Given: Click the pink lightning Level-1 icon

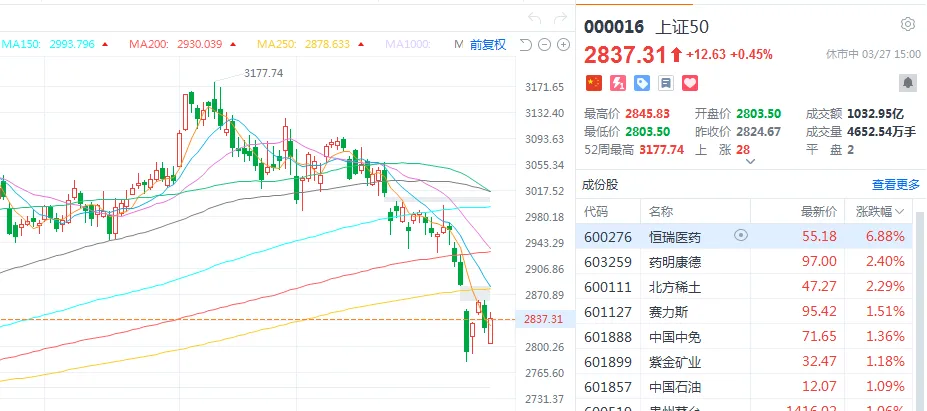Looking at the screenshot, I should (x=618, y=83).
